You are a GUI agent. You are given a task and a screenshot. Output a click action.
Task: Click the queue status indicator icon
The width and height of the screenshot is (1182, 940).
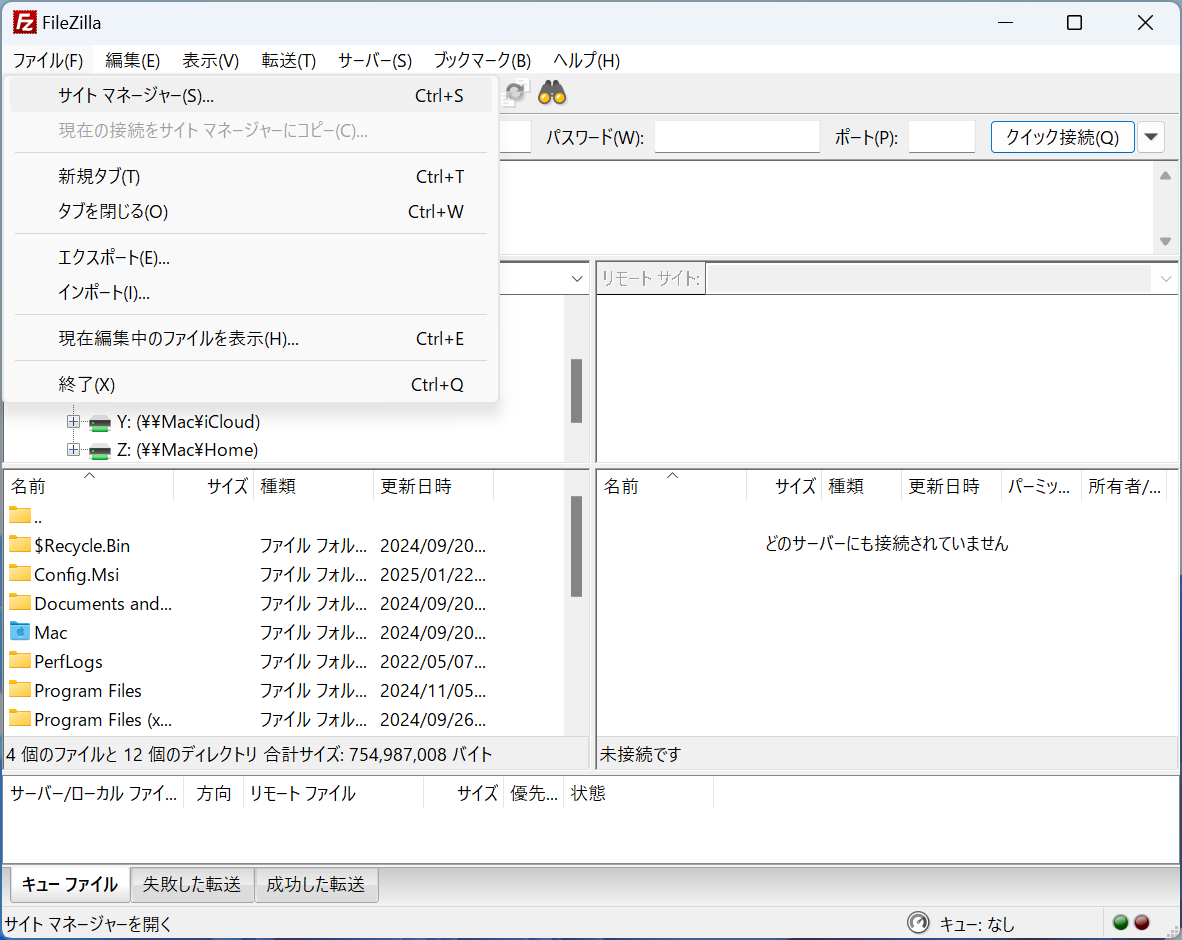coord(918,923)
